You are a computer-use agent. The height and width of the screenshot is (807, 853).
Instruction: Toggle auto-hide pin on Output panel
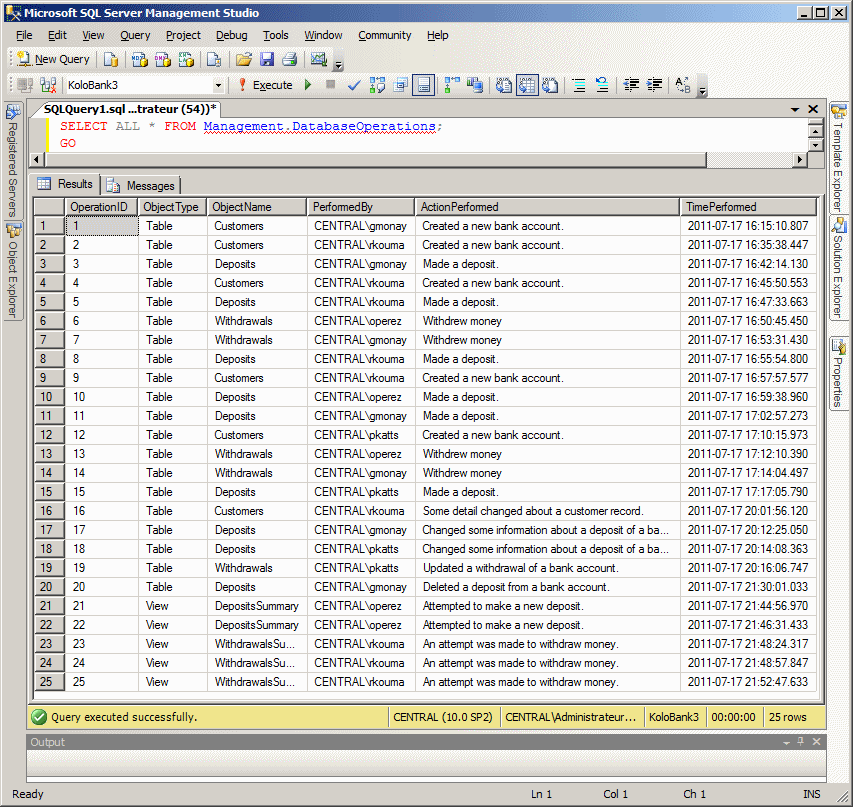pos(800,741)
